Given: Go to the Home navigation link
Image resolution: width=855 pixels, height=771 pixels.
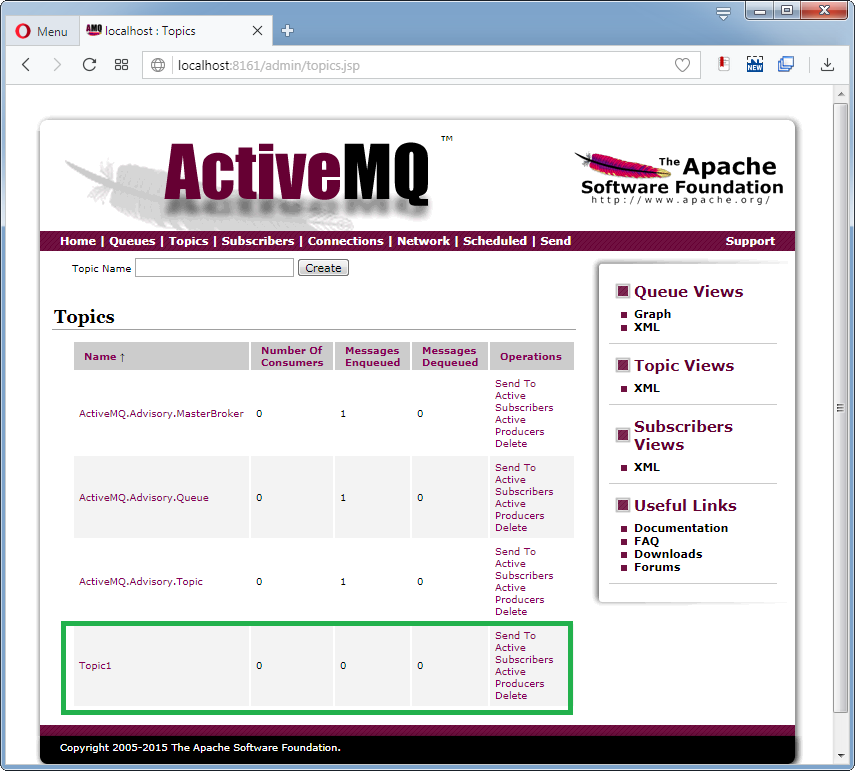Looking at the screenshot, I should pyautogui.click(x=78, y=241).
